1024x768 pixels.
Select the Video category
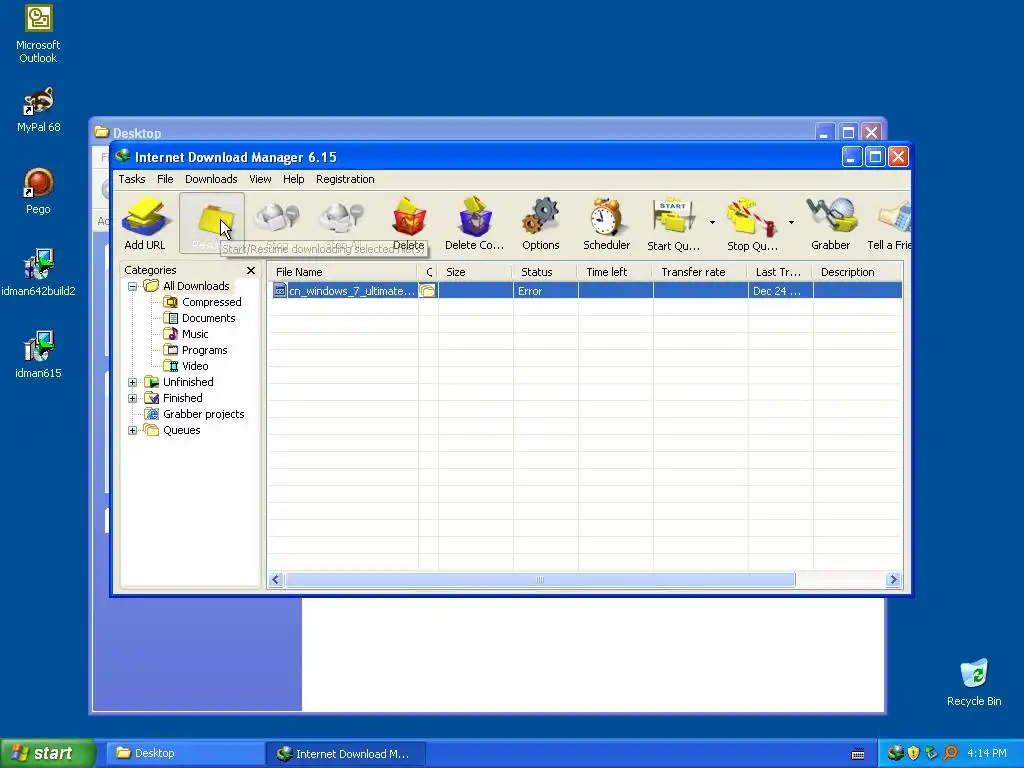click(x=195, y=366)
